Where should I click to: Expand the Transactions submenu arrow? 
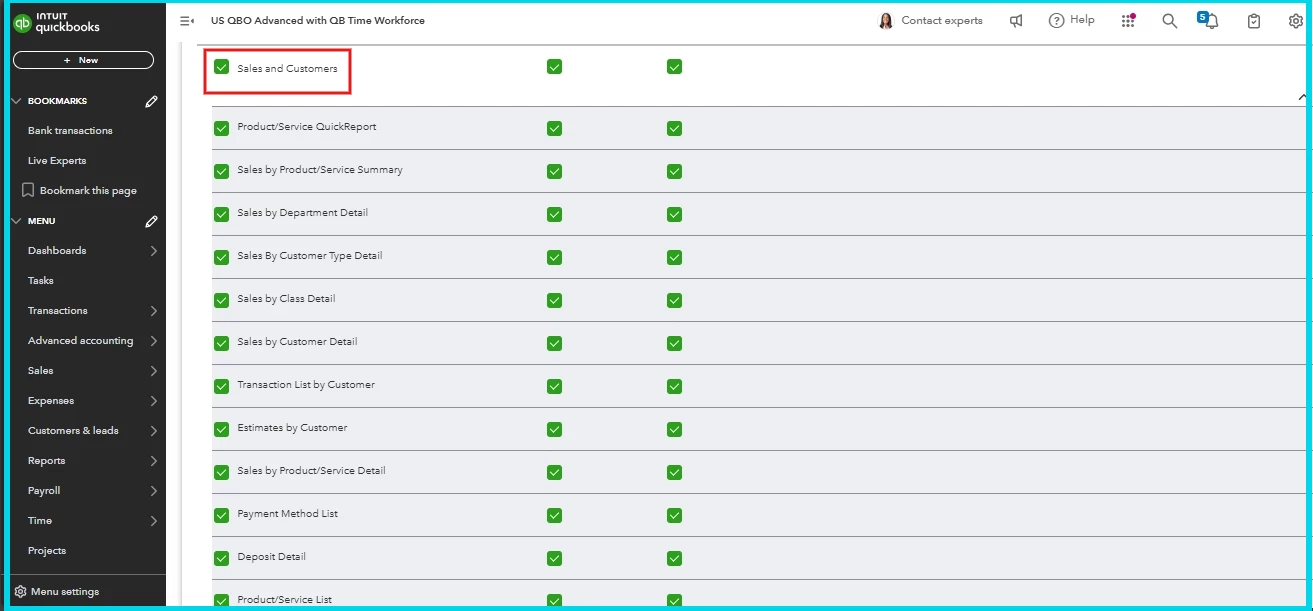[x=154, y=311]
